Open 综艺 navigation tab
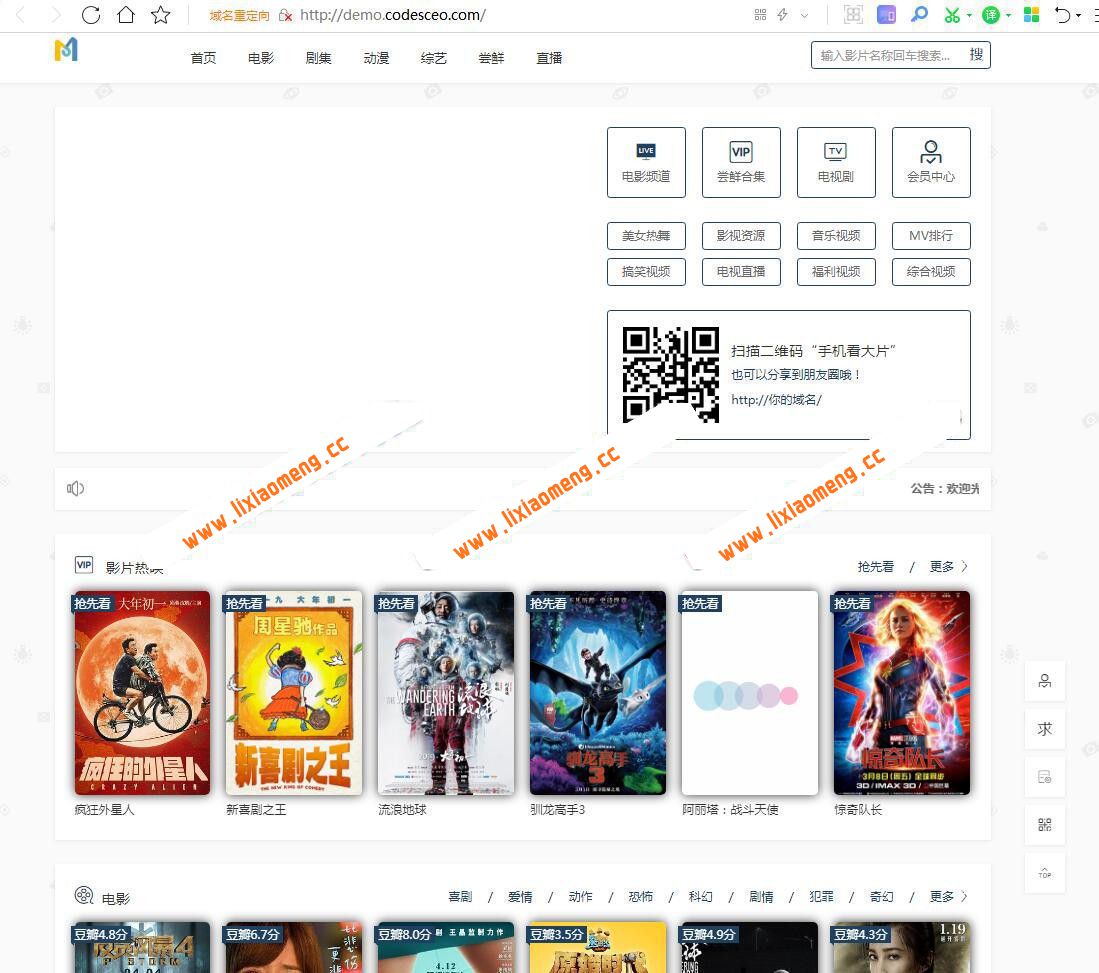 (x=434, y=58)
